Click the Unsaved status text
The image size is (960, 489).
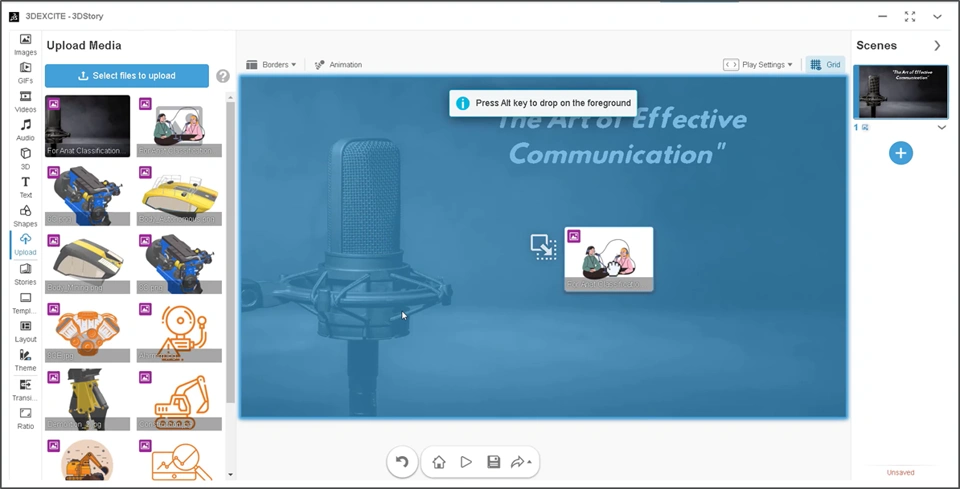[900, 472]
